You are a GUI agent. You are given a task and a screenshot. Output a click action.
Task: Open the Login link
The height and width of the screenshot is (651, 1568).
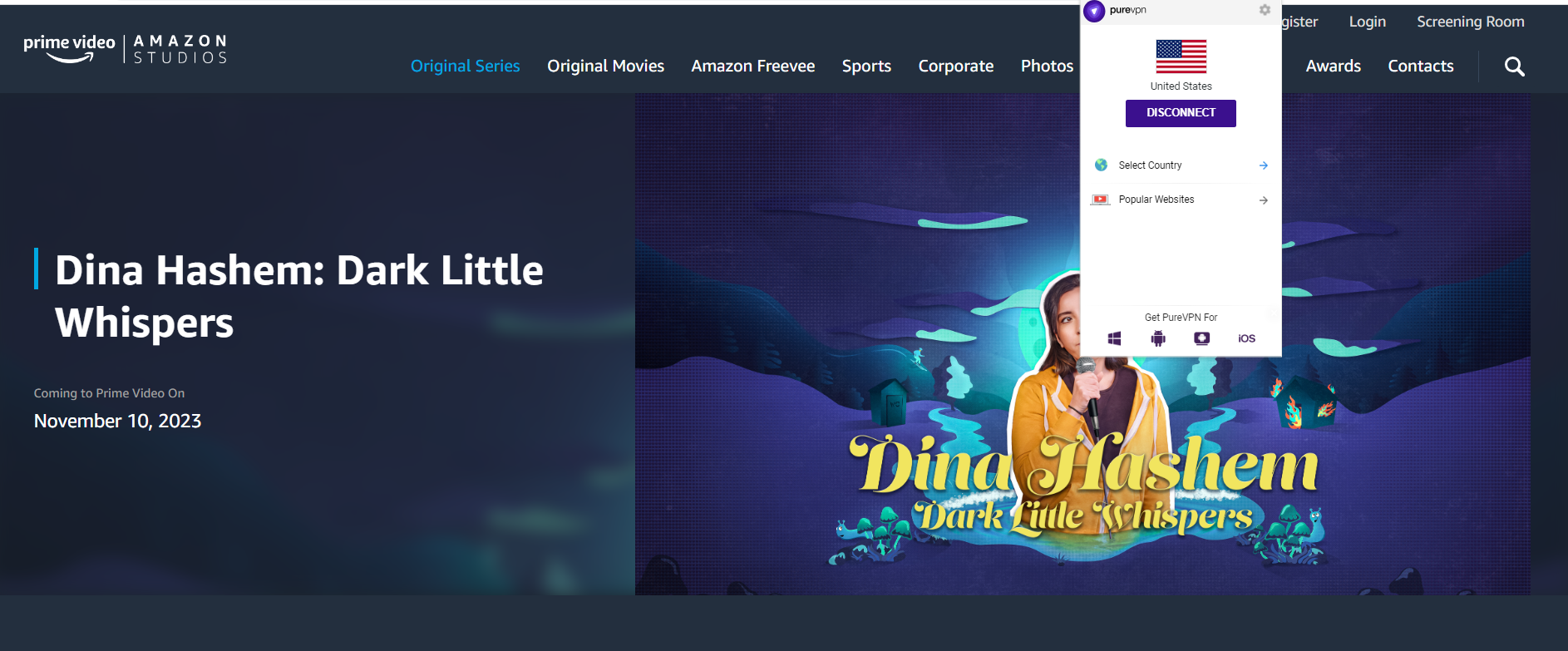pos(1368,22)
